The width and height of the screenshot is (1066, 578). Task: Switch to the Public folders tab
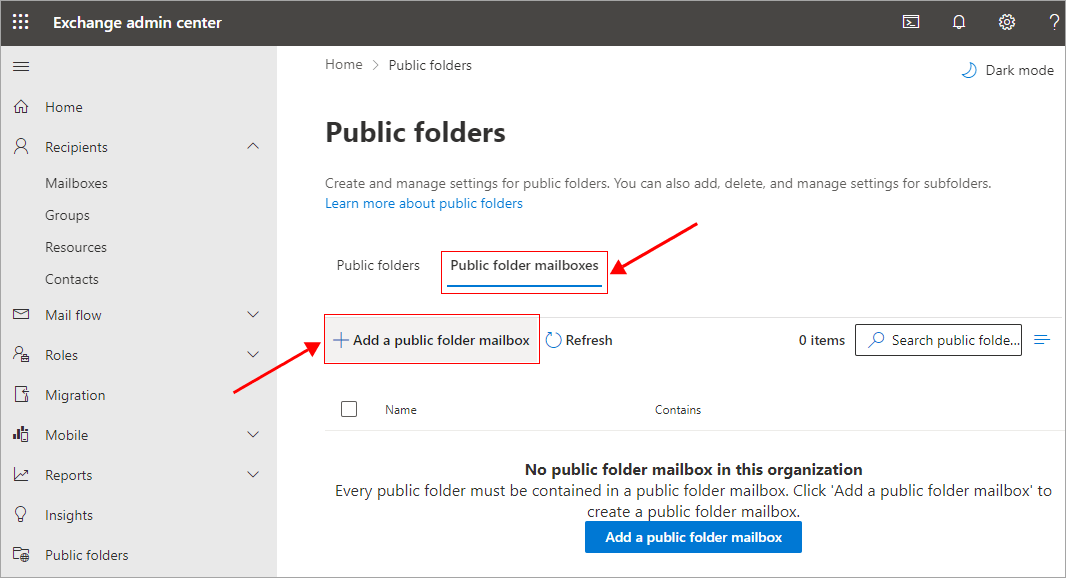378,265
